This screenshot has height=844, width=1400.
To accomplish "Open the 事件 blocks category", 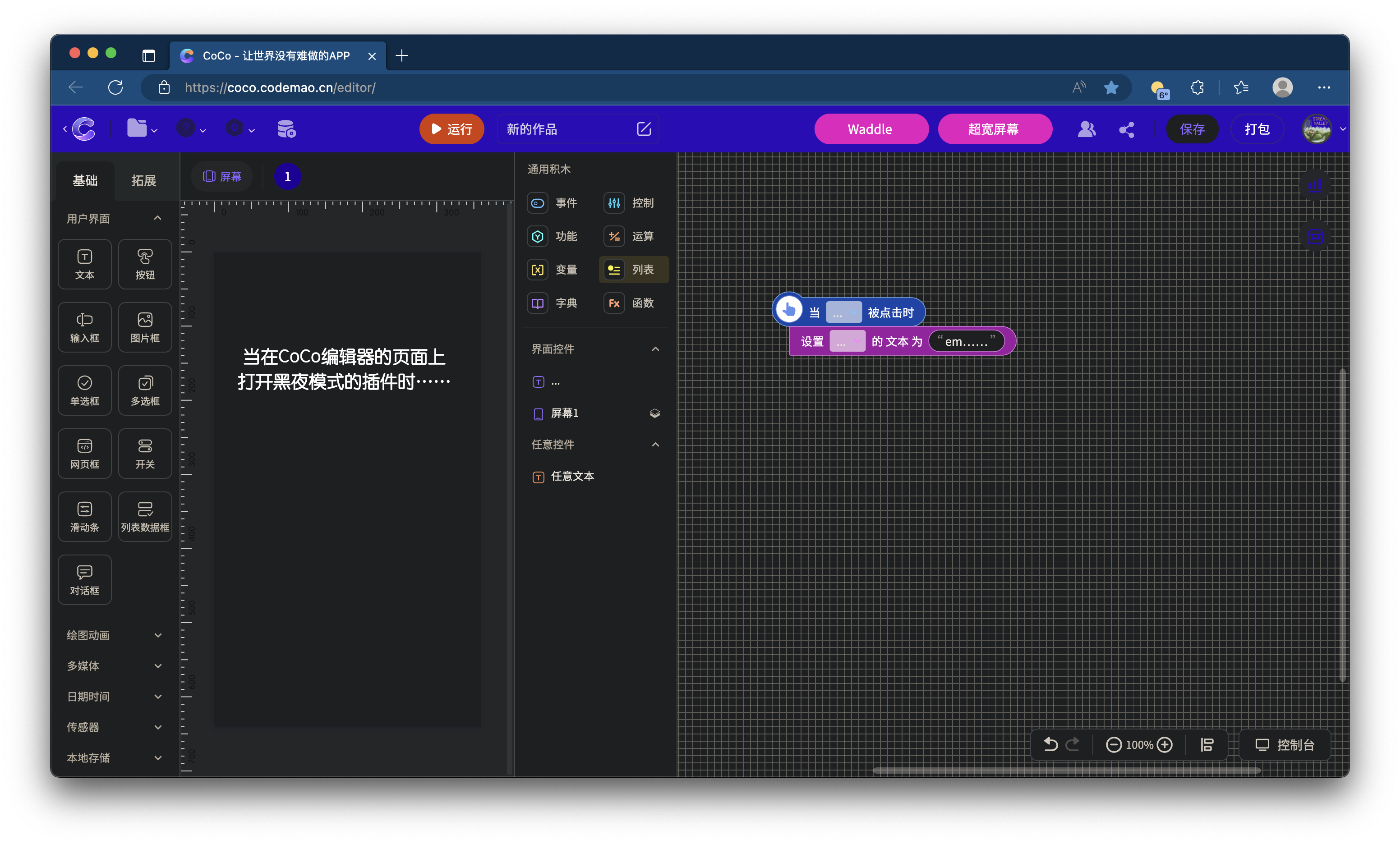I will (x=552, y=203).
